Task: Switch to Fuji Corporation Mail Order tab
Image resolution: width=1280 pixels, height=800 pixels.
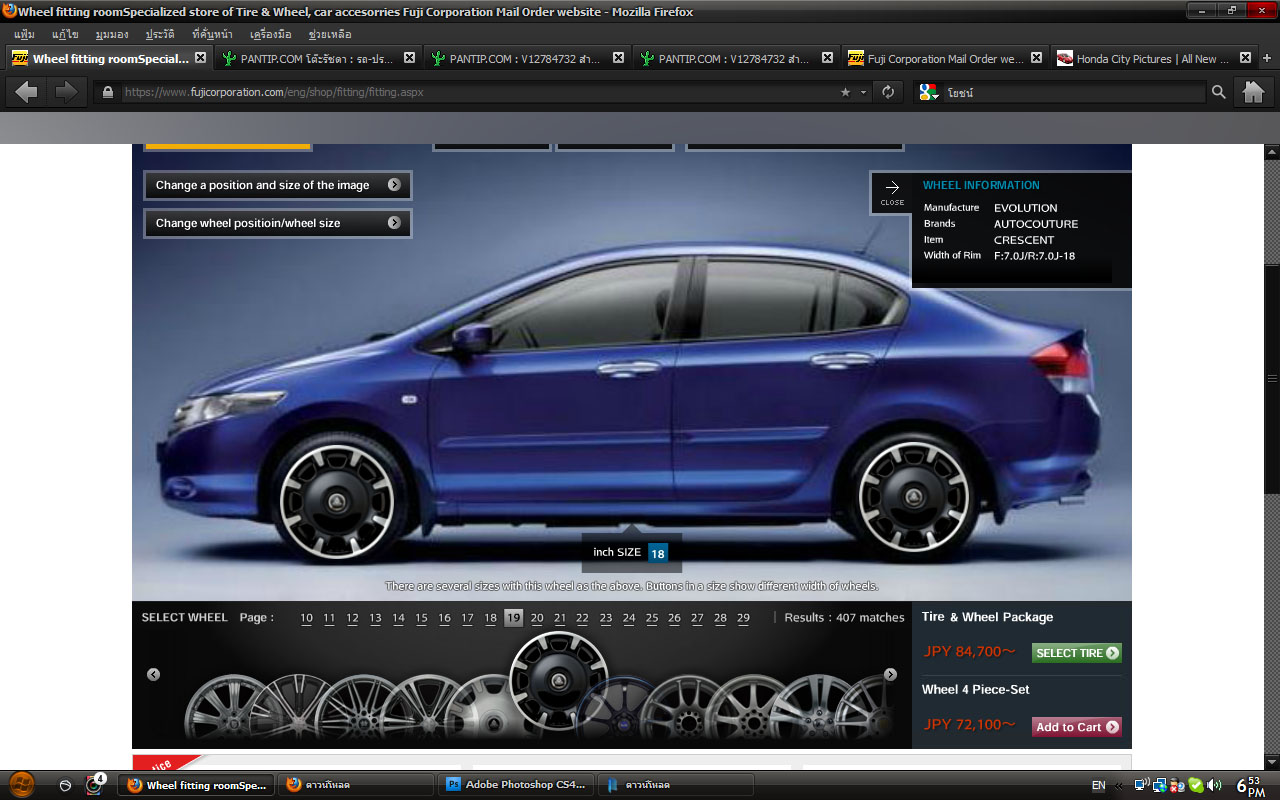Action: (x=944, y=58)
